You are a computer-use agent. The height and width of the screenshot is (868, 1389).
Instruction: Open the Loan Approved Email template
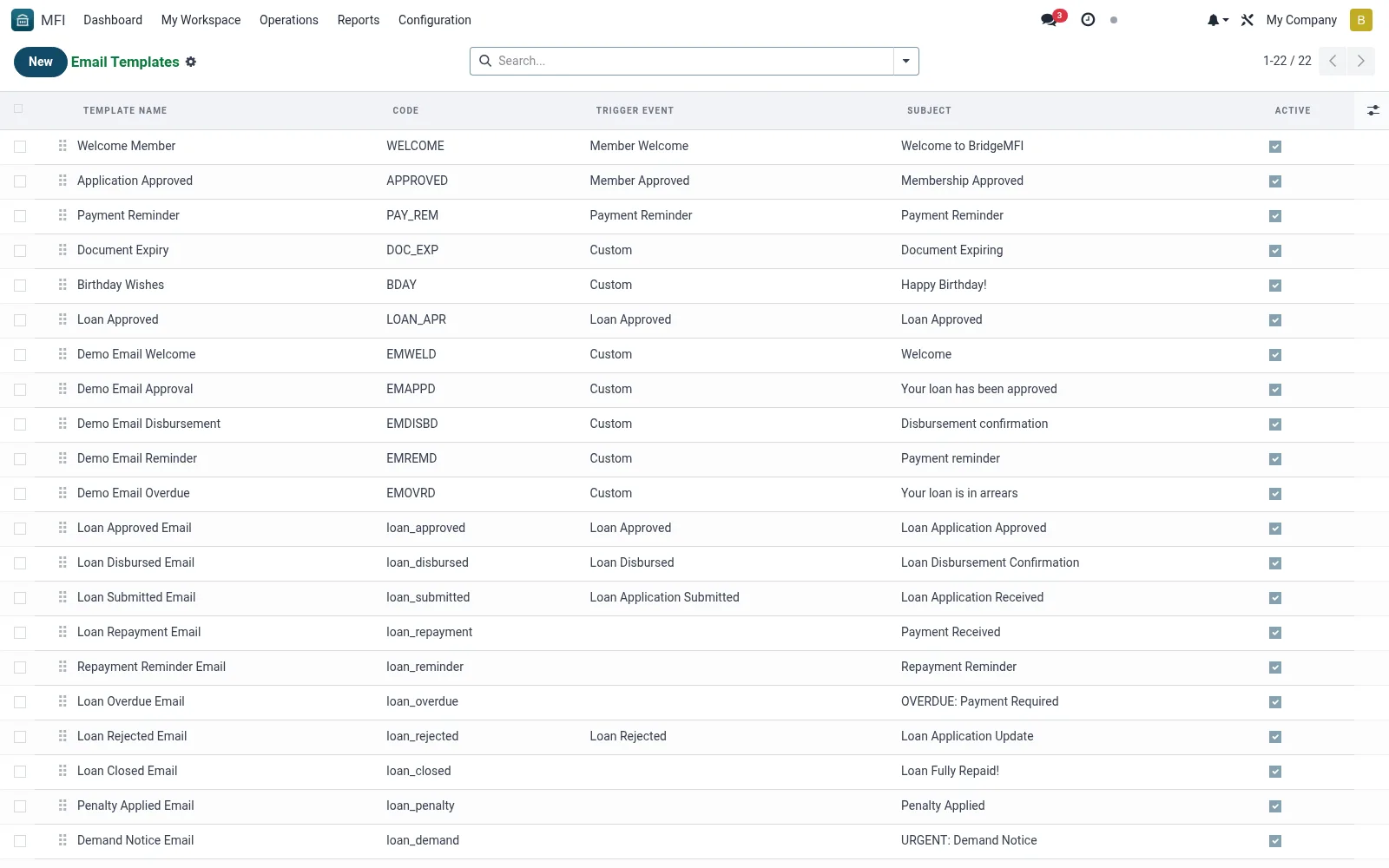point(135,528)
